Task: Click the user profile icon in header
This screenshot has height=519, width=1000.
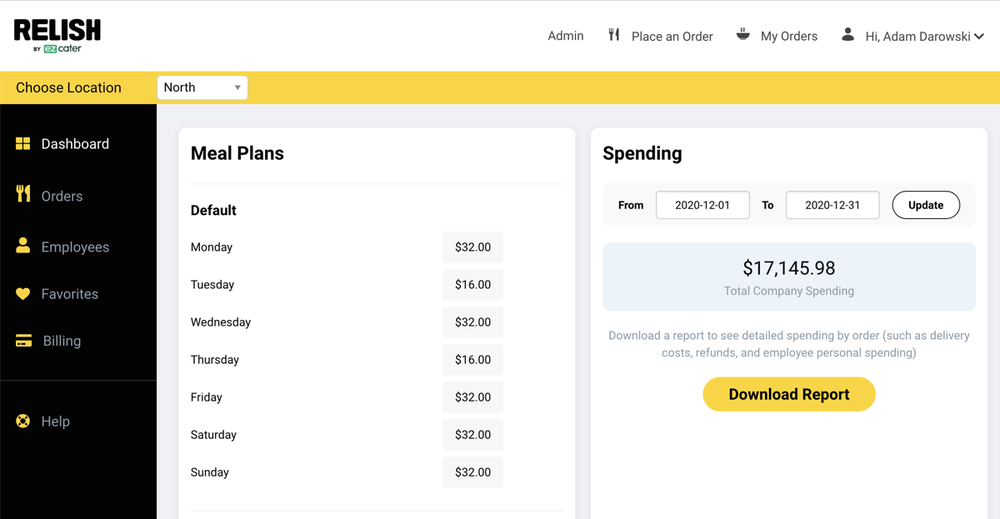Action: [848, 34]
